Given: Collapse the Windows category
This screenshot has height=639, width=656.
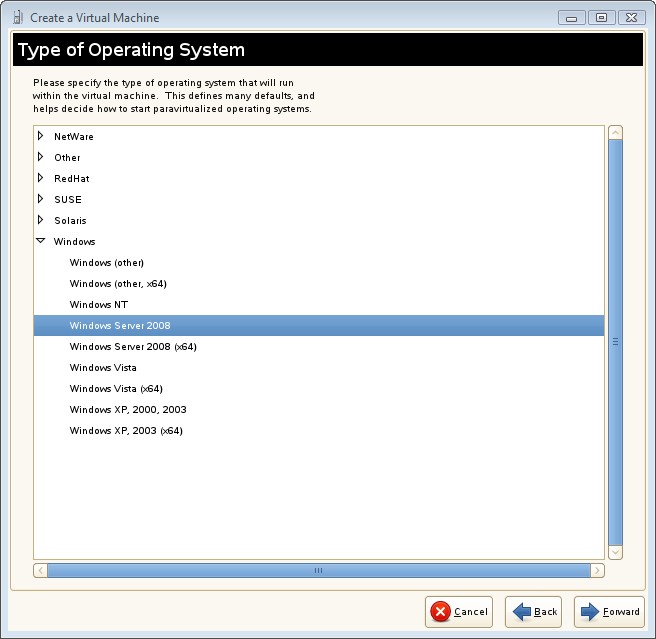Looking at the screenshot, I should [41, 241].
